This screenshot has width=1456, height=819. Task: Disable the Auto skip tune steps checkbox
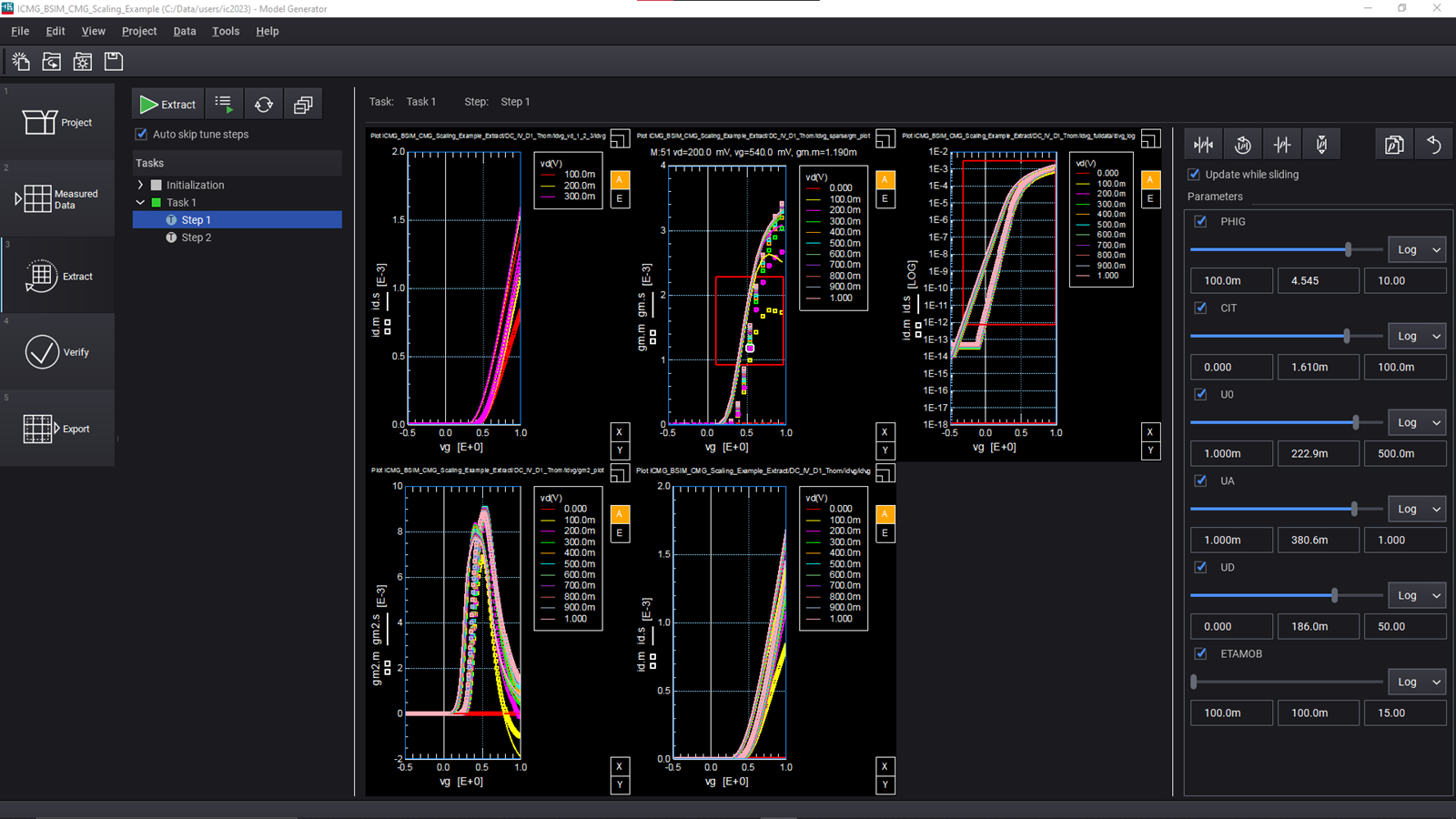pos(141,134)
